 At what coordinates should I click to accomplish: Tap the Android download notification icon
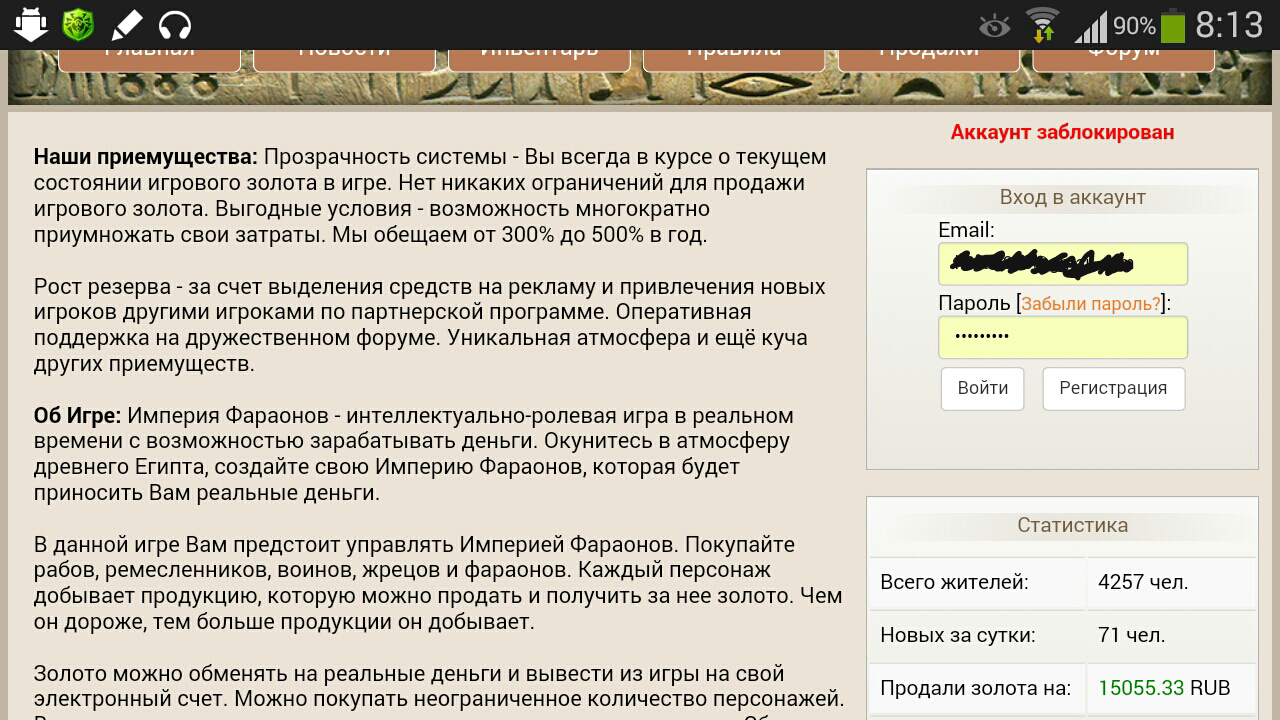[x=32, y=24]
